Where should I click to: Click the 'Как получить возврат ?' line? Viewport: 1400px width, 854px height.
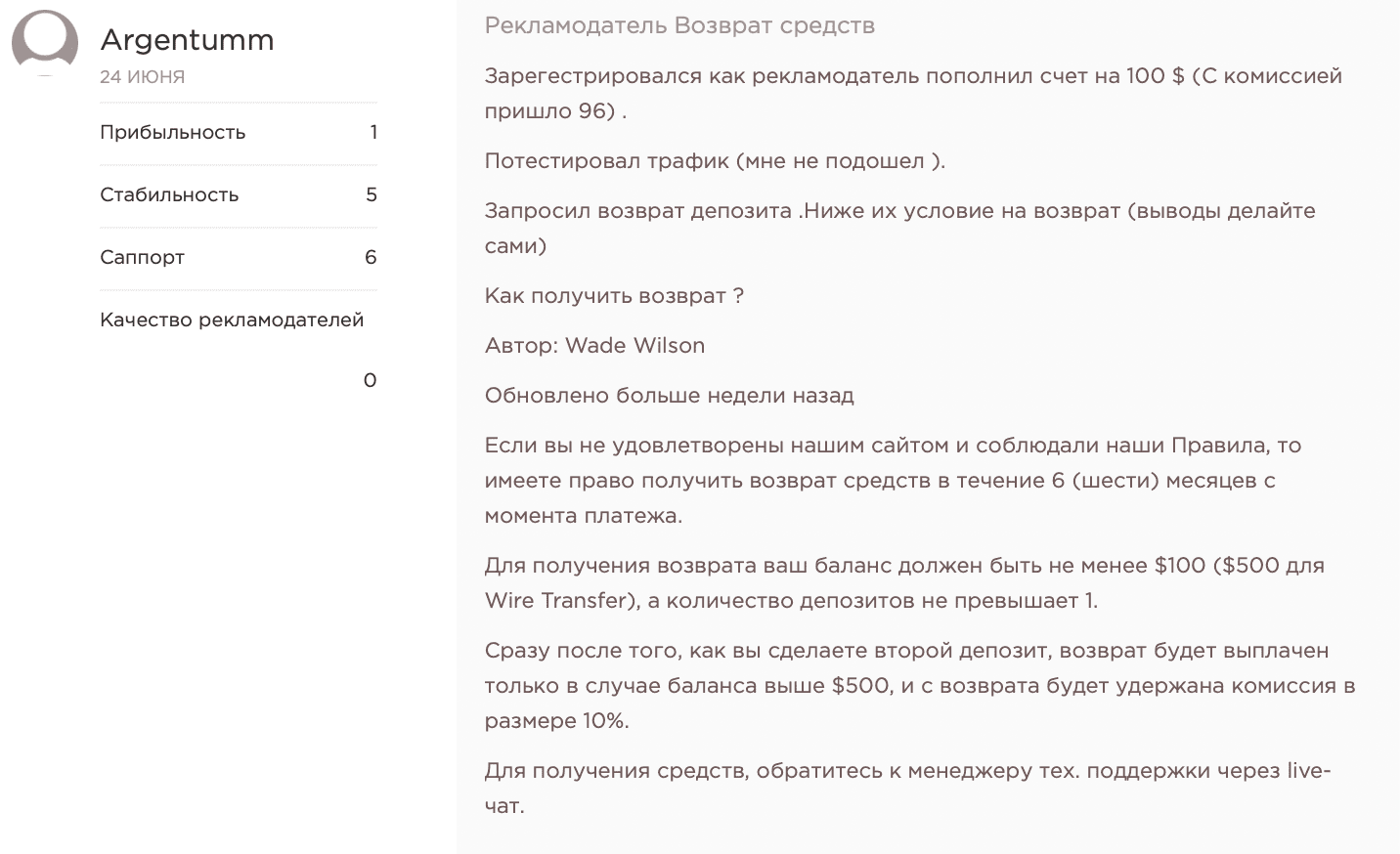614,296
